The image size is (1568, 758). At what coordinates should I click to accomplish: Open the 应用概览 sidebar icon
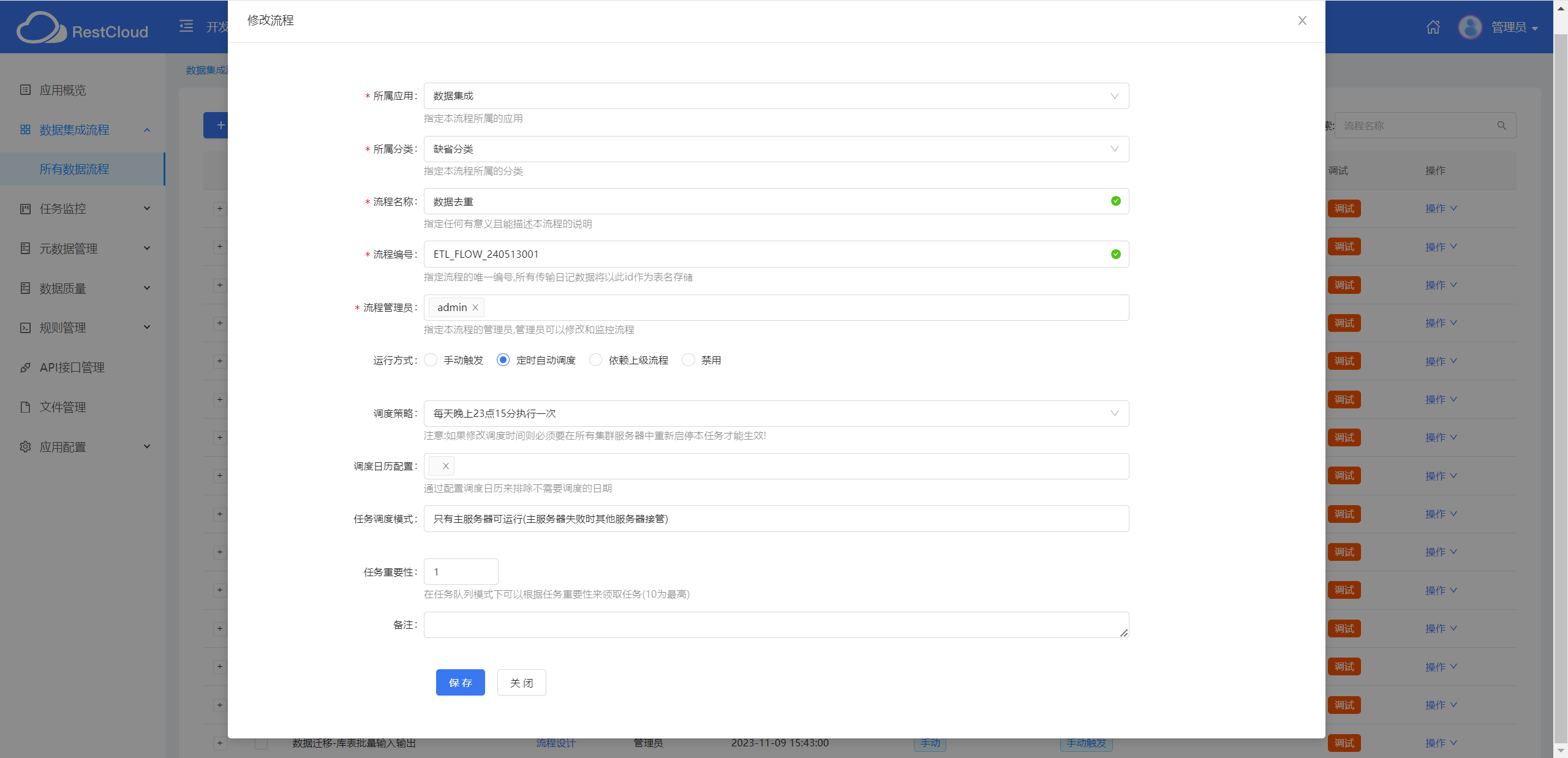click(24, 90)
